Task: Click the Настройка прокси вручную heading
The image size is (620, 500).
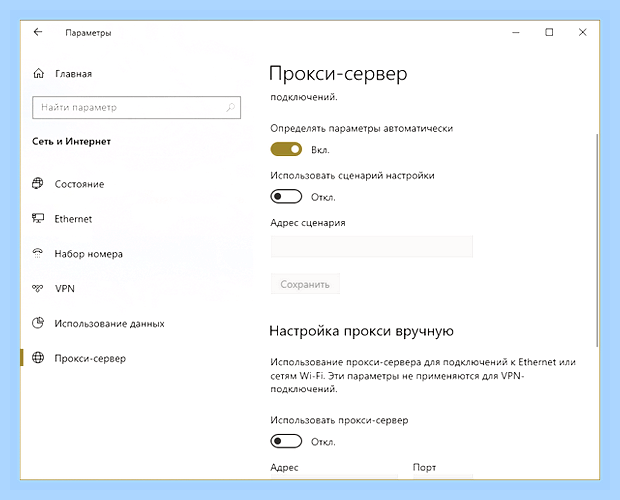Action: (361, 331)
